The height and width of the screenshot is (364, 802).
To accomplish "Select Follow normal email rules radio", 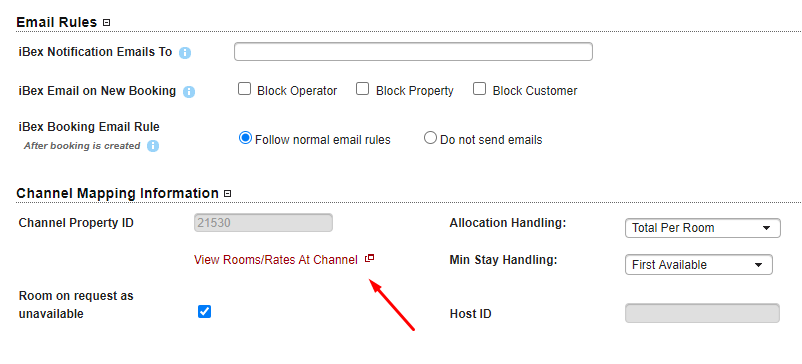I will (x=246, y=138).
